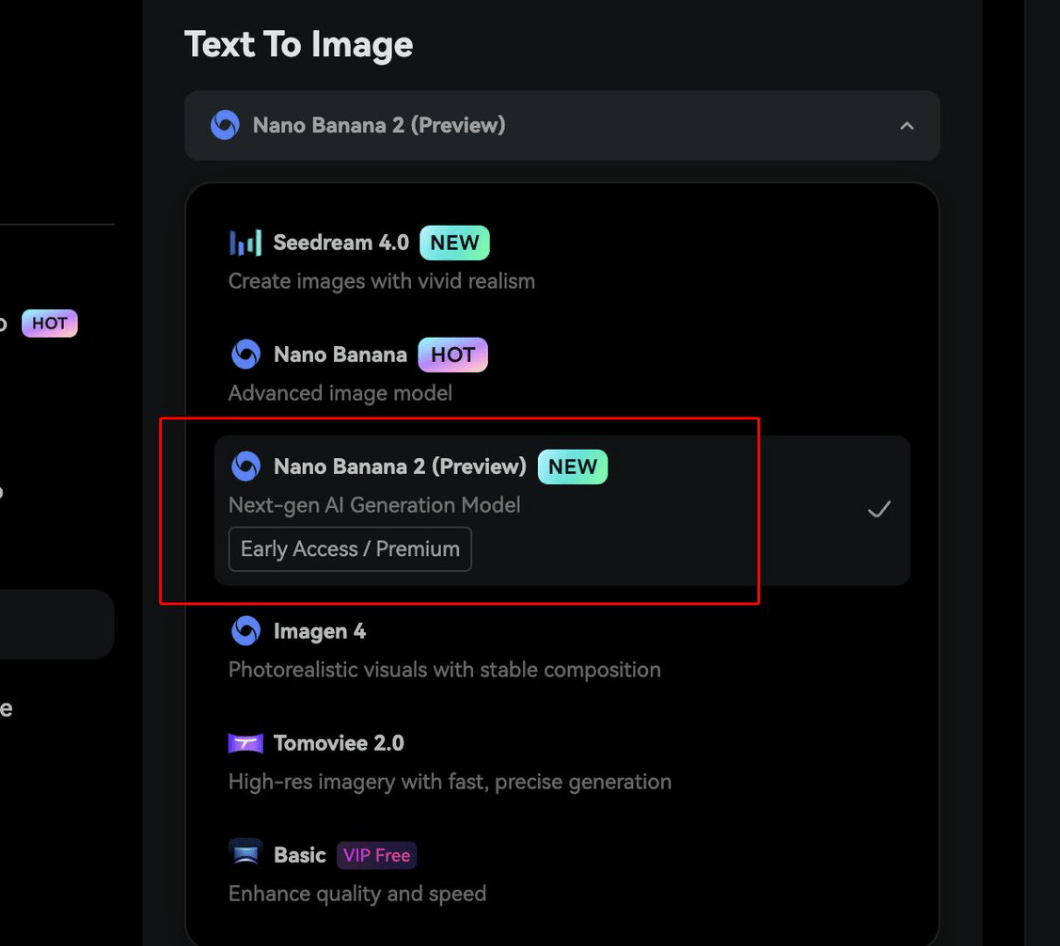Click the Nano Banana swirl icon
Viewport: 1060px width, 946px height.
245,354
